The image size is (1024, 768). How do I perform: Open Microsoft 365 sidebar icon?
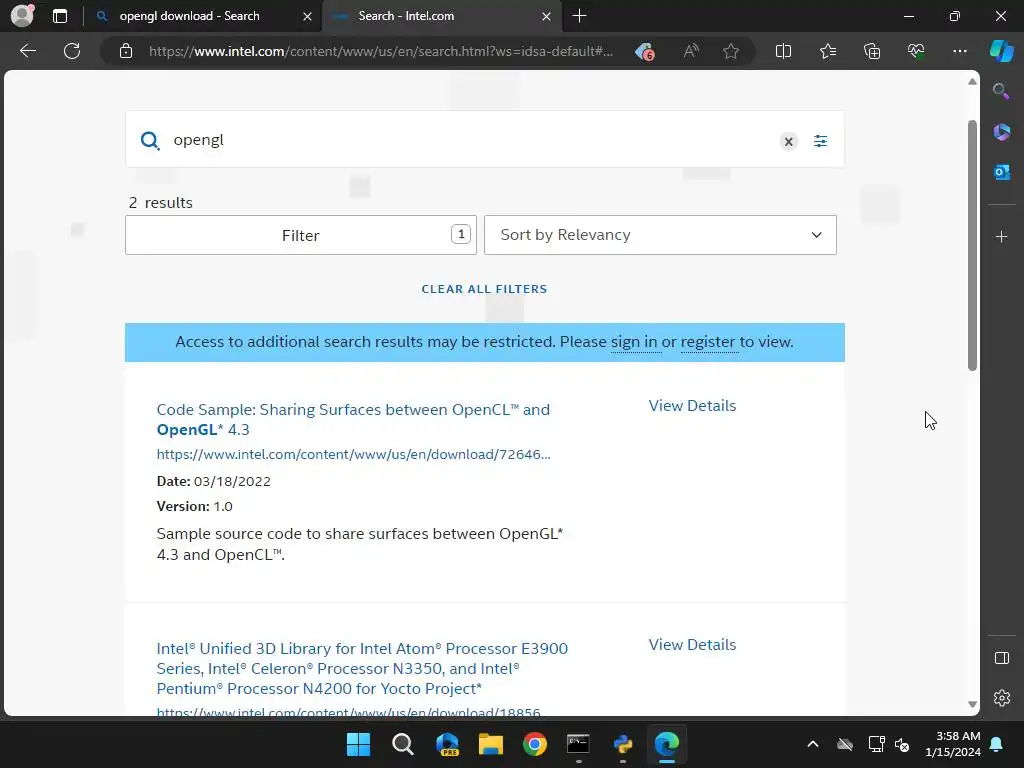[x=1002, y=132]
